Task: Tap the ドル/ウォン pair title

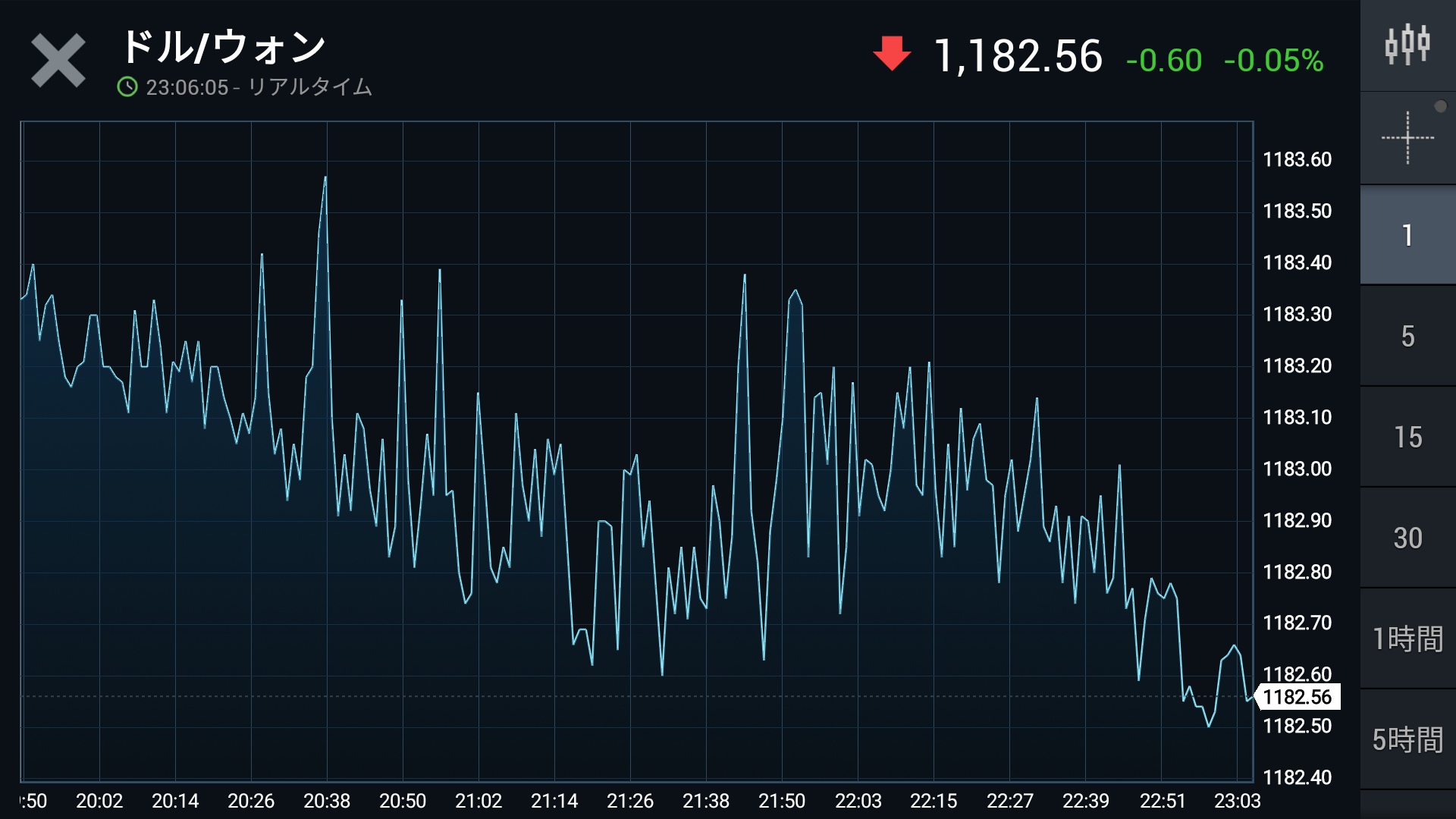Action: 223,47
